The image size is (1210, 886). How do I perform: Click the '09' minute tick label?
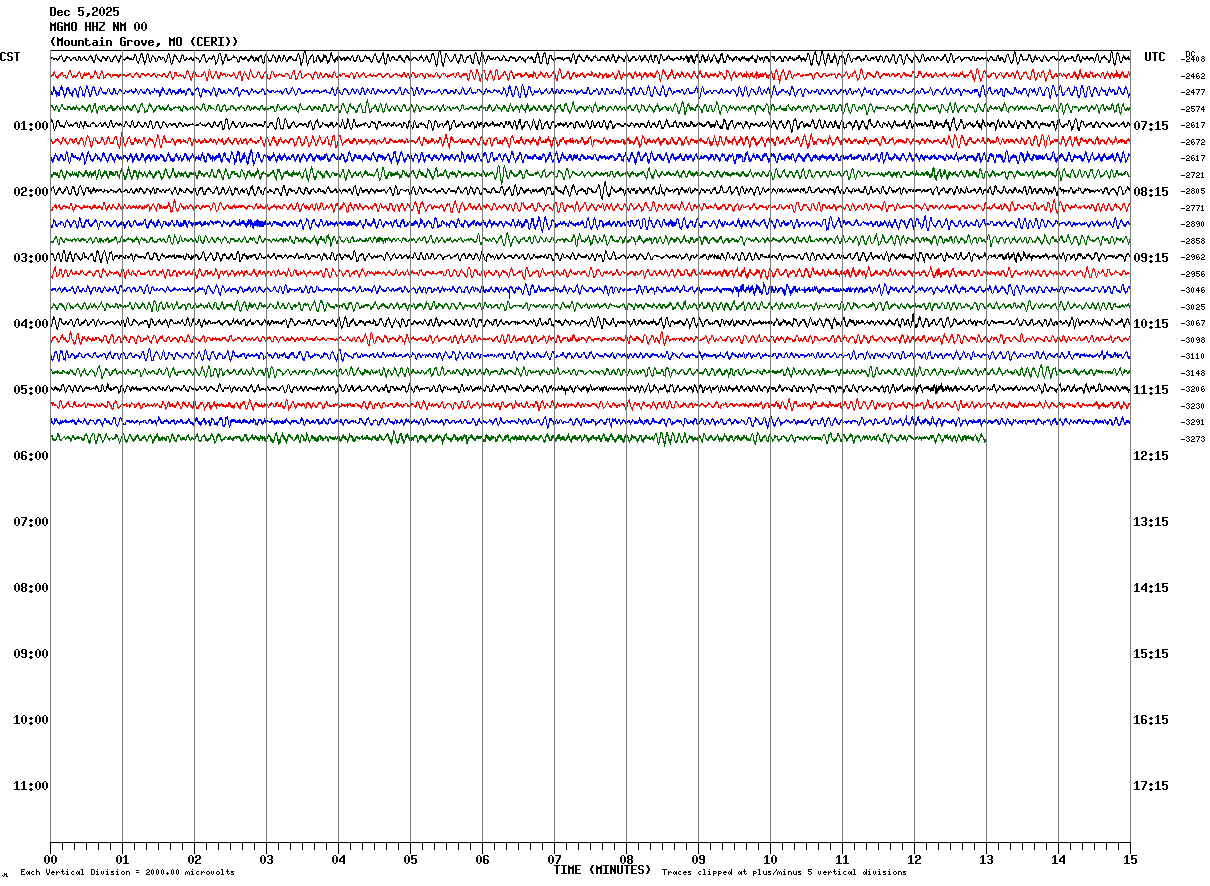click(698, 860)
